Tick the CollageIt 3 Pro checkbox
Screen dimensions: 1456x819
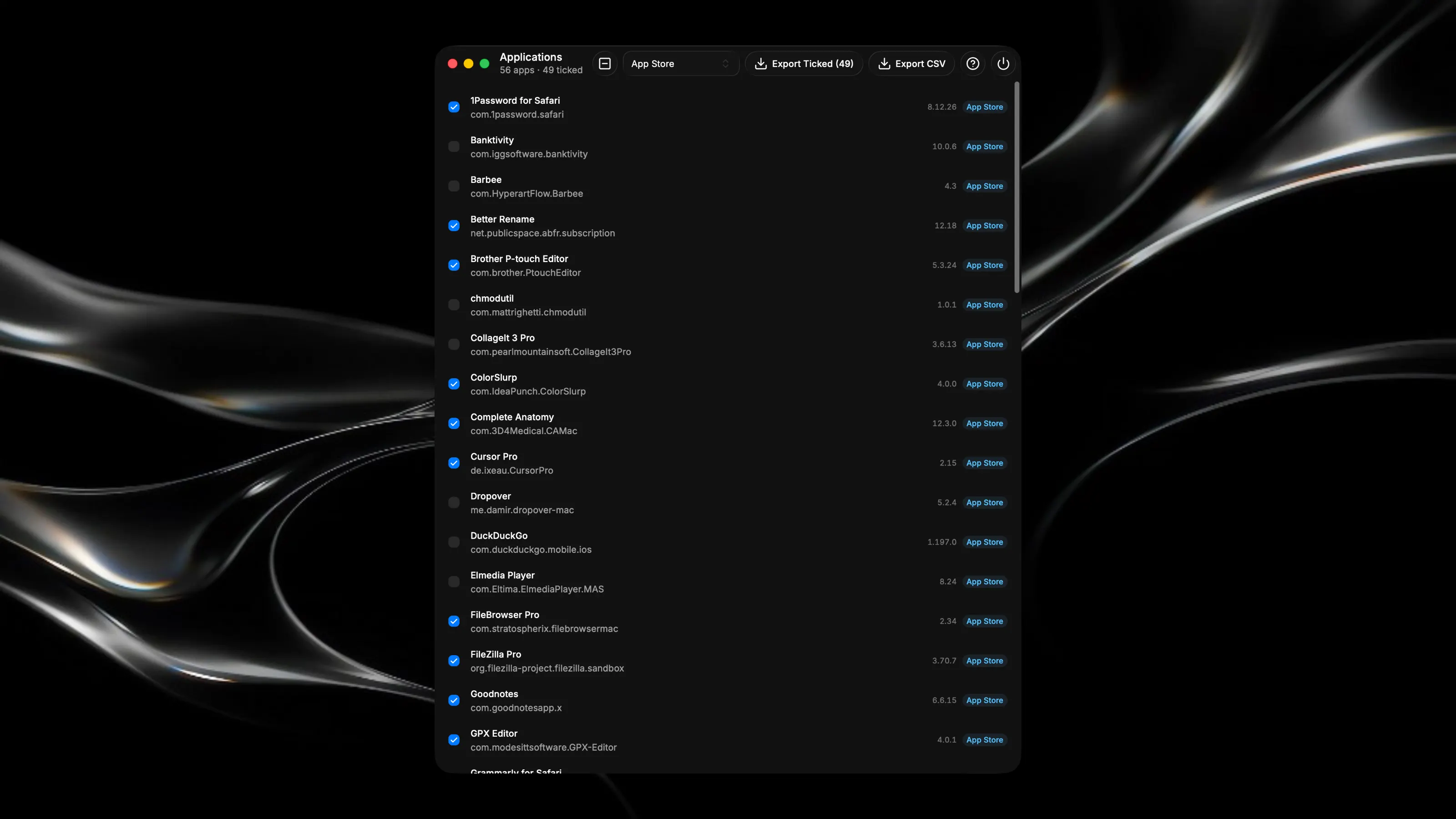tap(454, 344)
